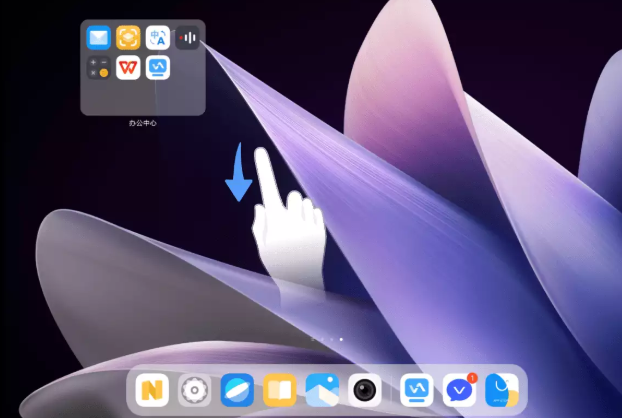This screenshot has height=418, width=622.
Task: Launch the blue browser app in dock
Action: (x=237, y=390)
